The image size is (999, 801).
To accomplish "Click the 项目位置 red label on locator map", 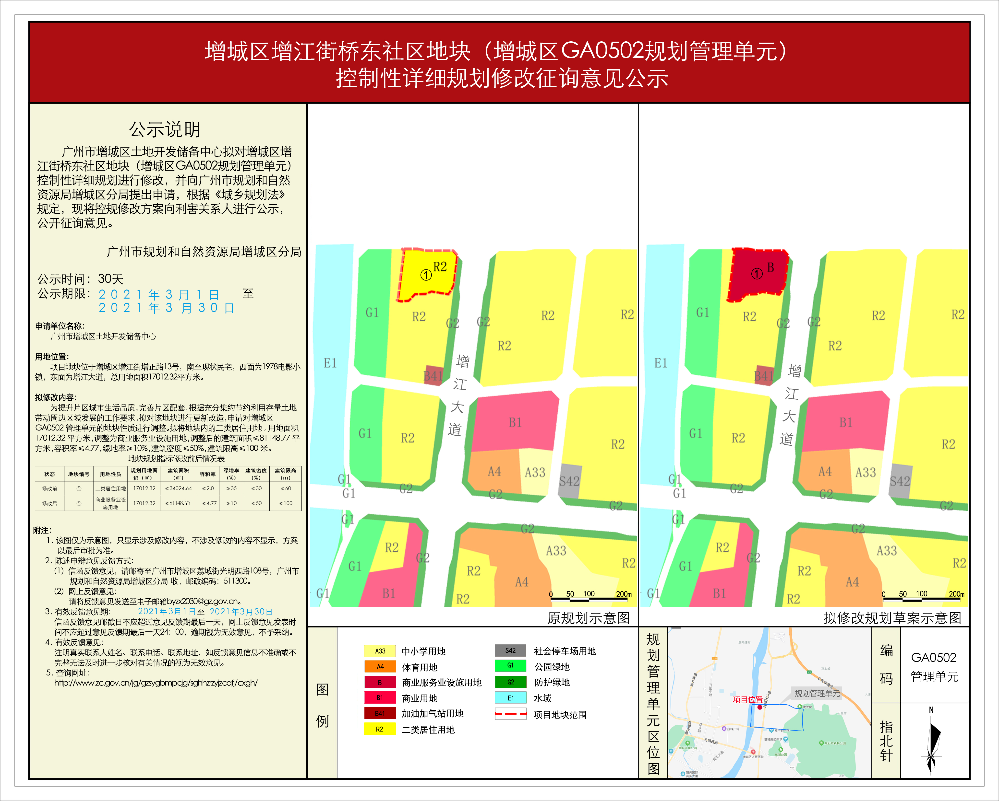I will click(747, 699).
